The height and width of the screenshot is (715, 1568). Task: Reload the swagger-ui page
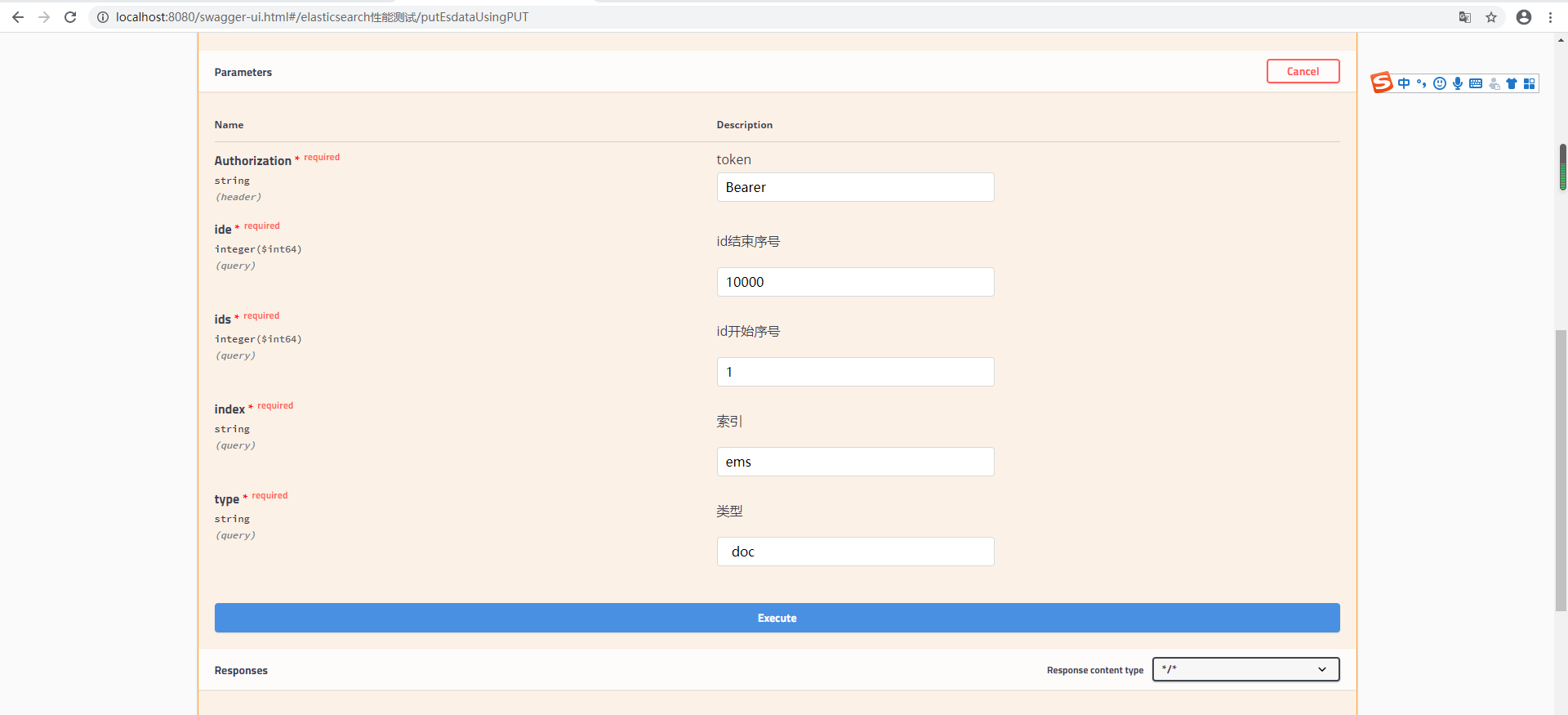click(70, 17)
